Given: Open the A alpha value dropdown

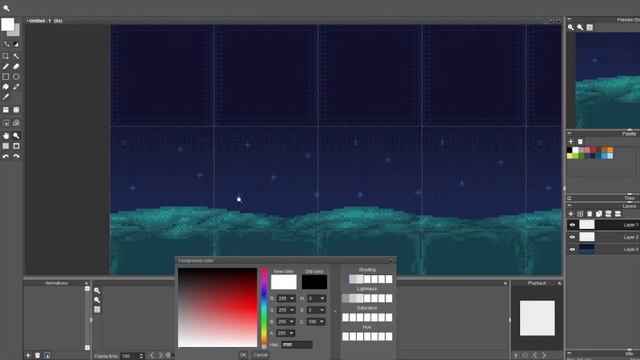Looking at the screenshot, I should click(x=292, y=333).
